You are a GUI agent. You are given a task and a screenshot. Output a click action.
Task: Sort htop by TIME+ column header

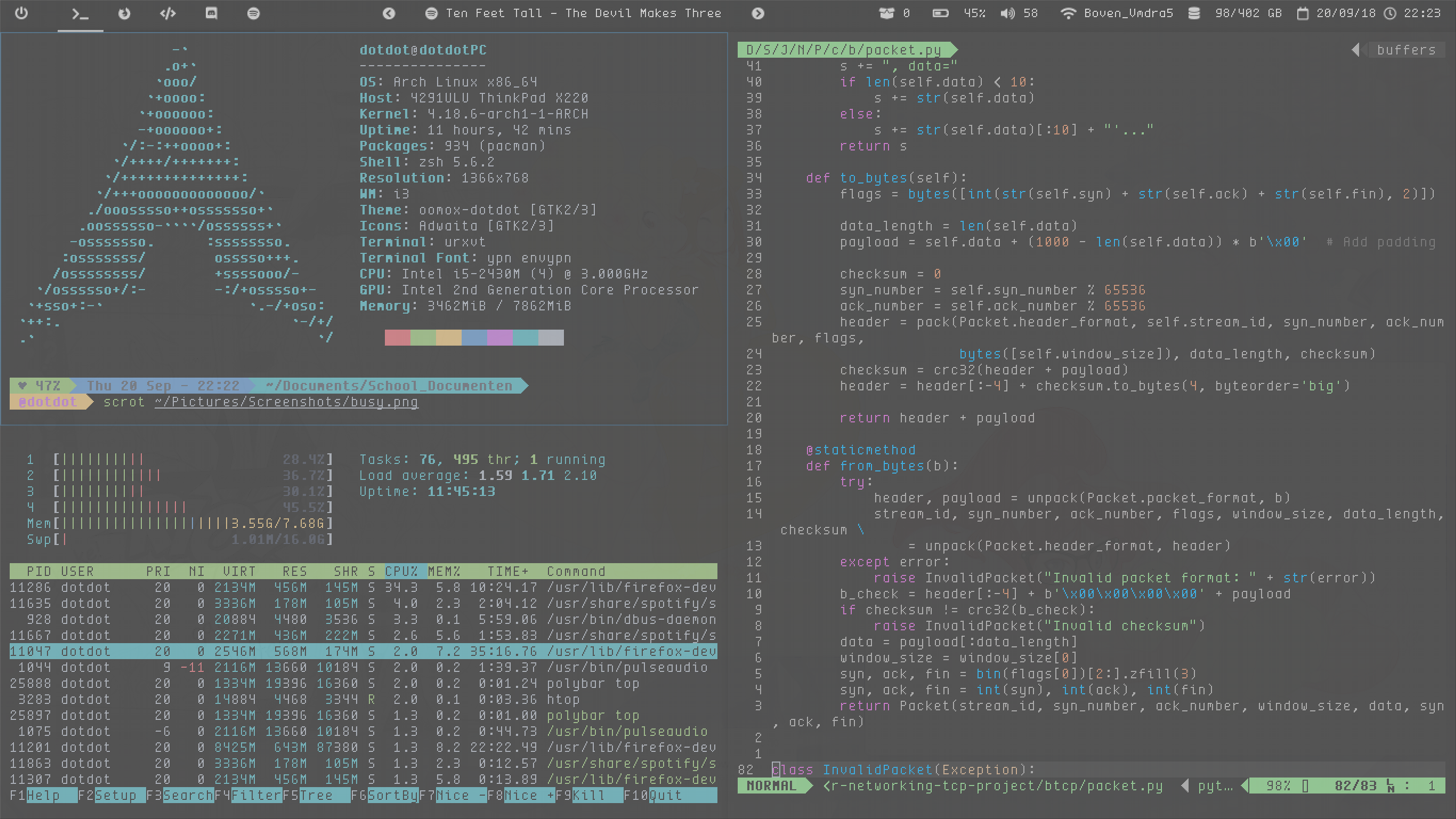(x=508, y=571)
